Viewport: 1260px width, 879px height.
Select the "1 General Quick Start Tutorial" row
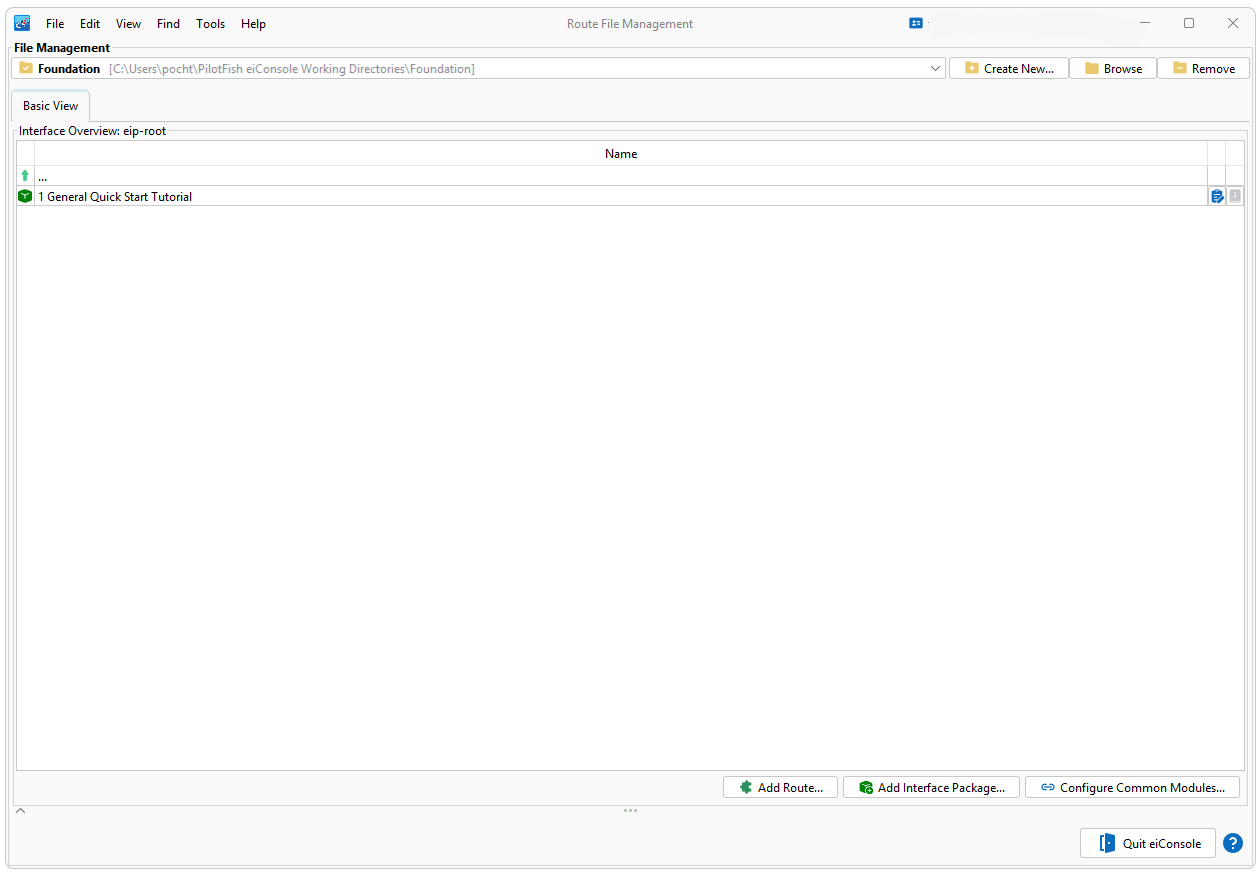630,196
